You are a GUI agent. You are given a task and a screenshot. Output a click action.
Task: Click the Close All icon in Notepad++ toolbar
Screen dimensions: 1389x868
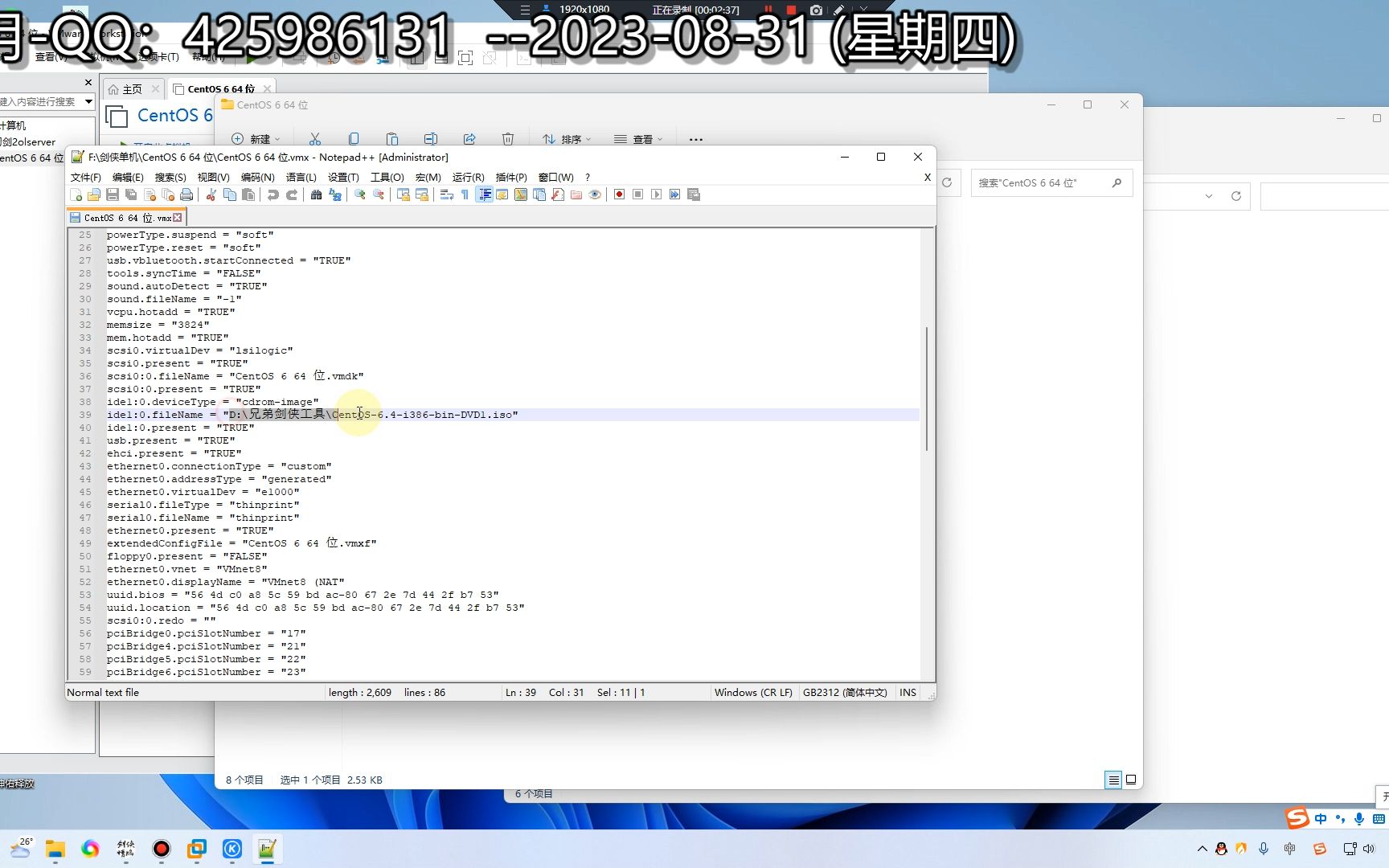[168, 194]
